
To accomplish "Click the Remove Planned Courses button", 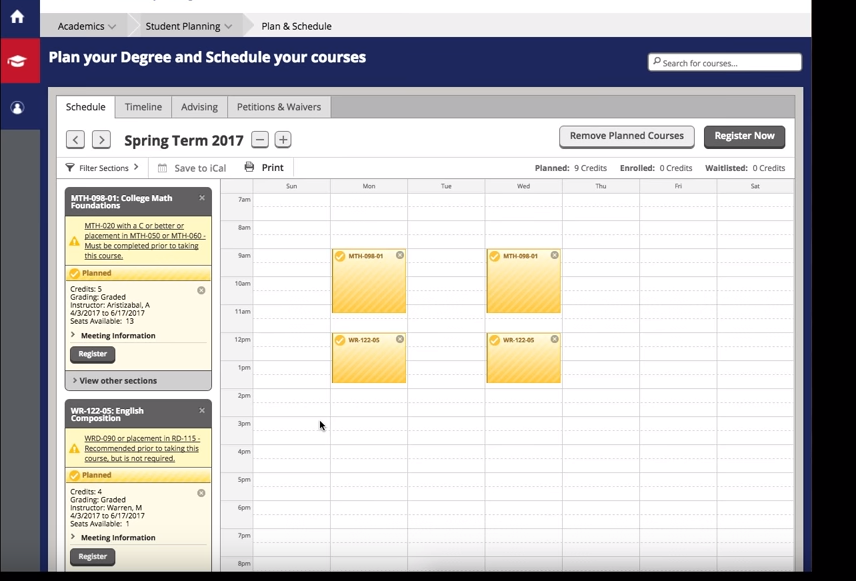I will click(x=626, y=136).
